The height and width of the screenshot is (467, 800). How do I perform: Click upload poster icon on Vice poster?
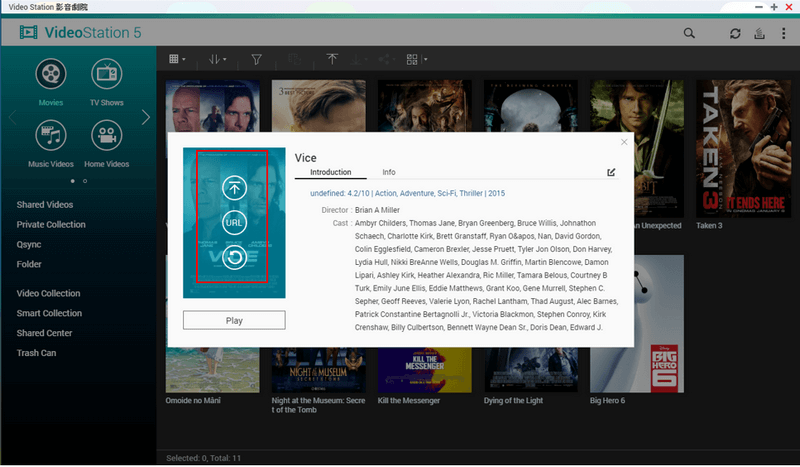[x=234, y=188]
